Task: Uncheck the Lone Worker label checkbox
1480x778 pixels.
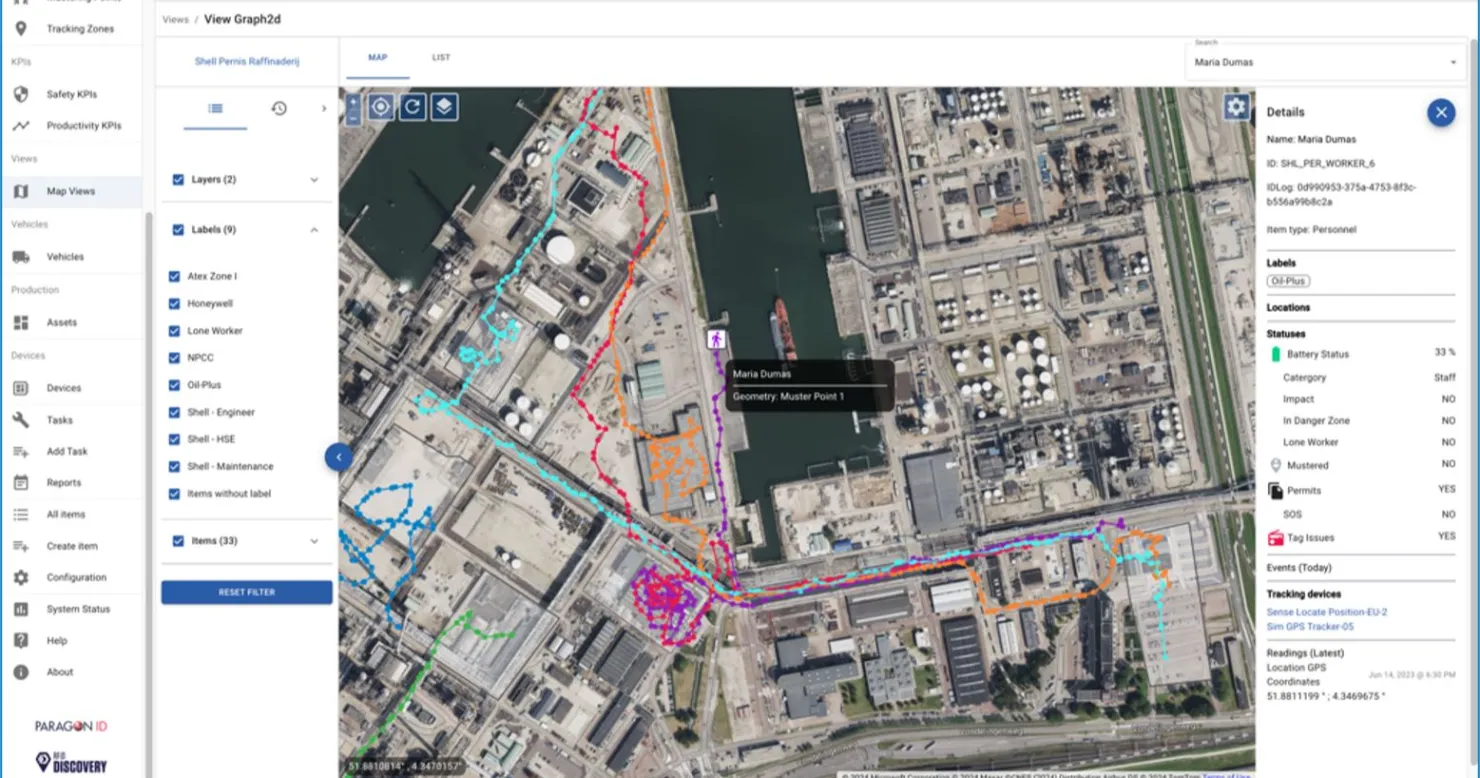Action: 175,331
